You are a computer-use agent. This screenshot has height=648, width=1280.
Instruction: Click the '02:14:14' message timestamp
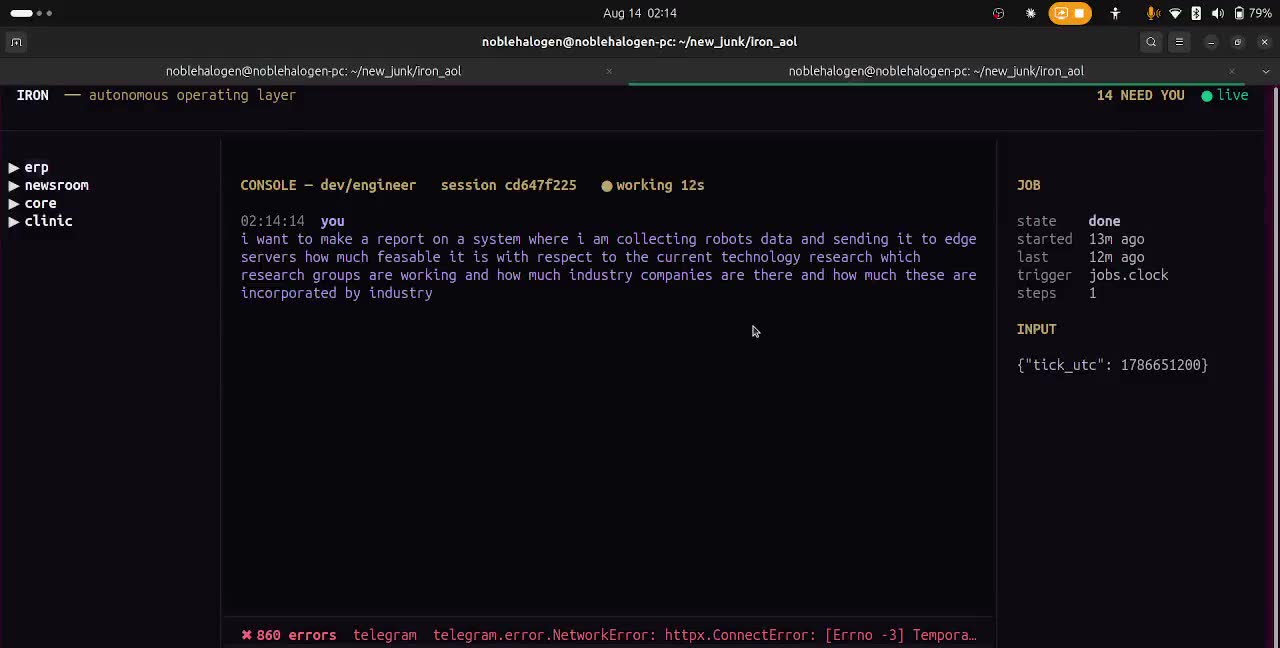(272, 222)
